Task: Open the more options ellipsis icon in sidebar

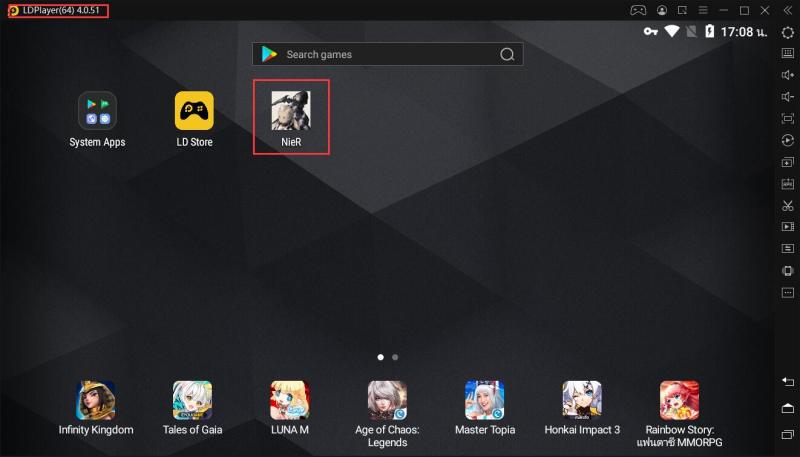Action: coord(788,293)
